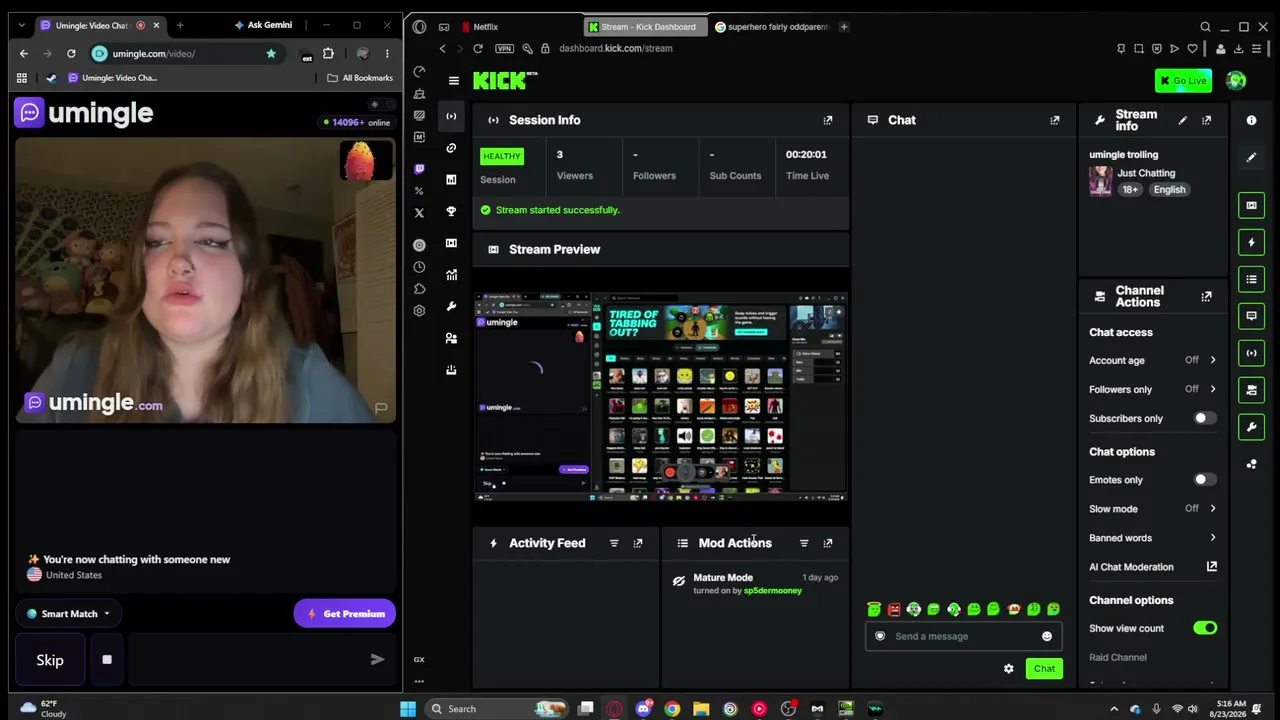1280x720 pixels.
Task: Switch to superhero fairly oddparents tab
Action: click(x=771, y=27)
